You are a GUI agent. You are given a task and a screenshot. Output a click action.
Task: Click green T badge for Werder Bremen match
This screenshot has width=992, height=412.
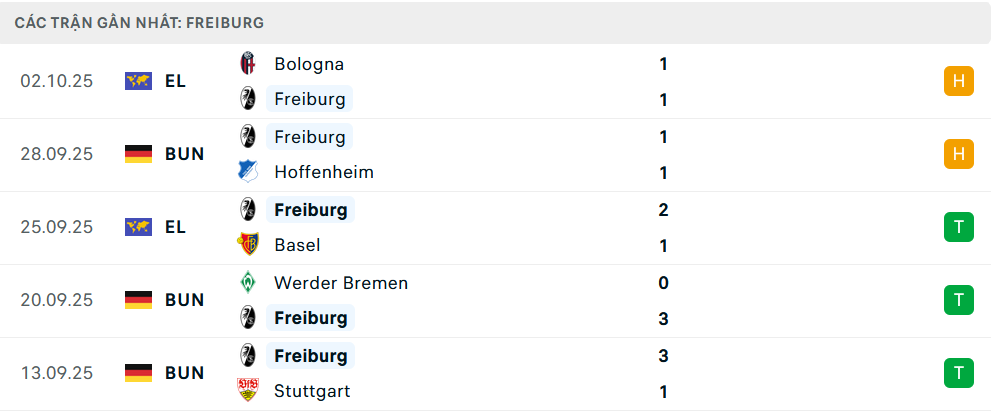[x=958, y=300]
